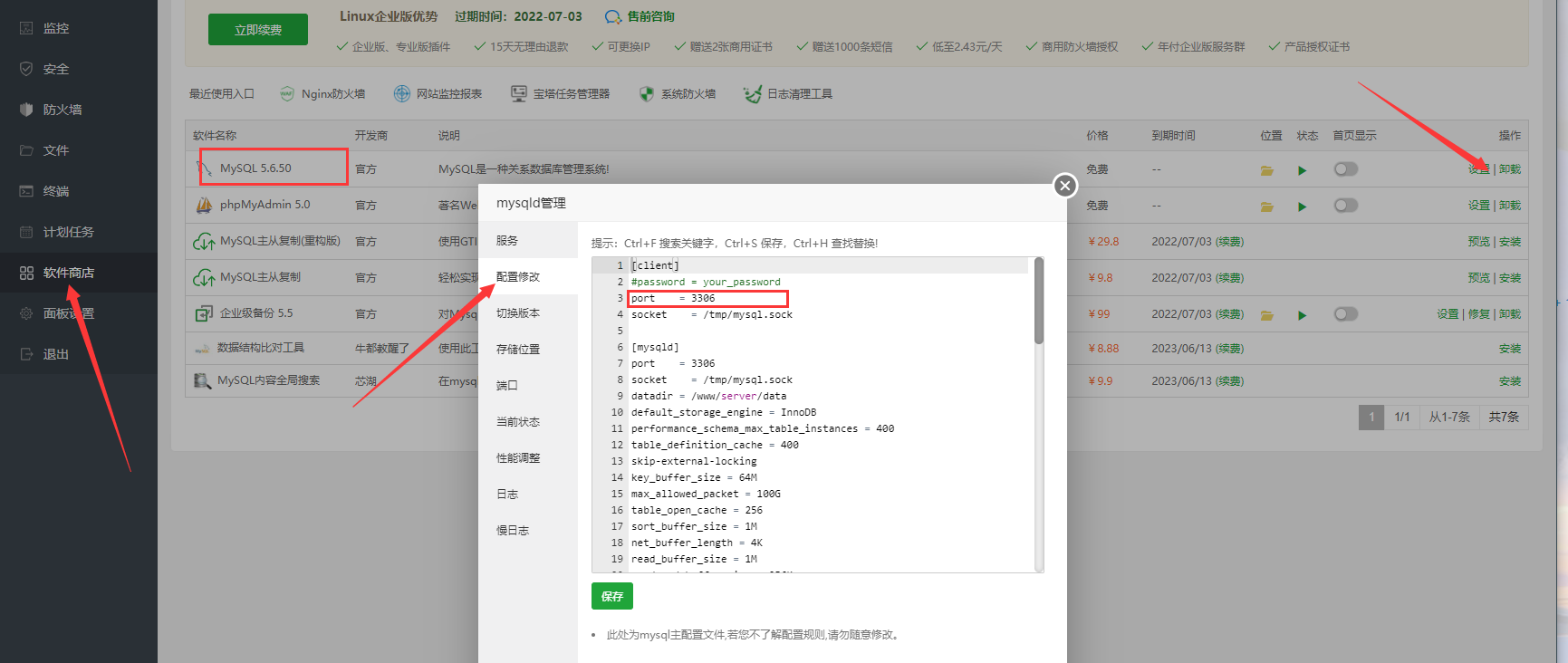Click the config editor vertical scrollbar

[x=1039, y=301]
